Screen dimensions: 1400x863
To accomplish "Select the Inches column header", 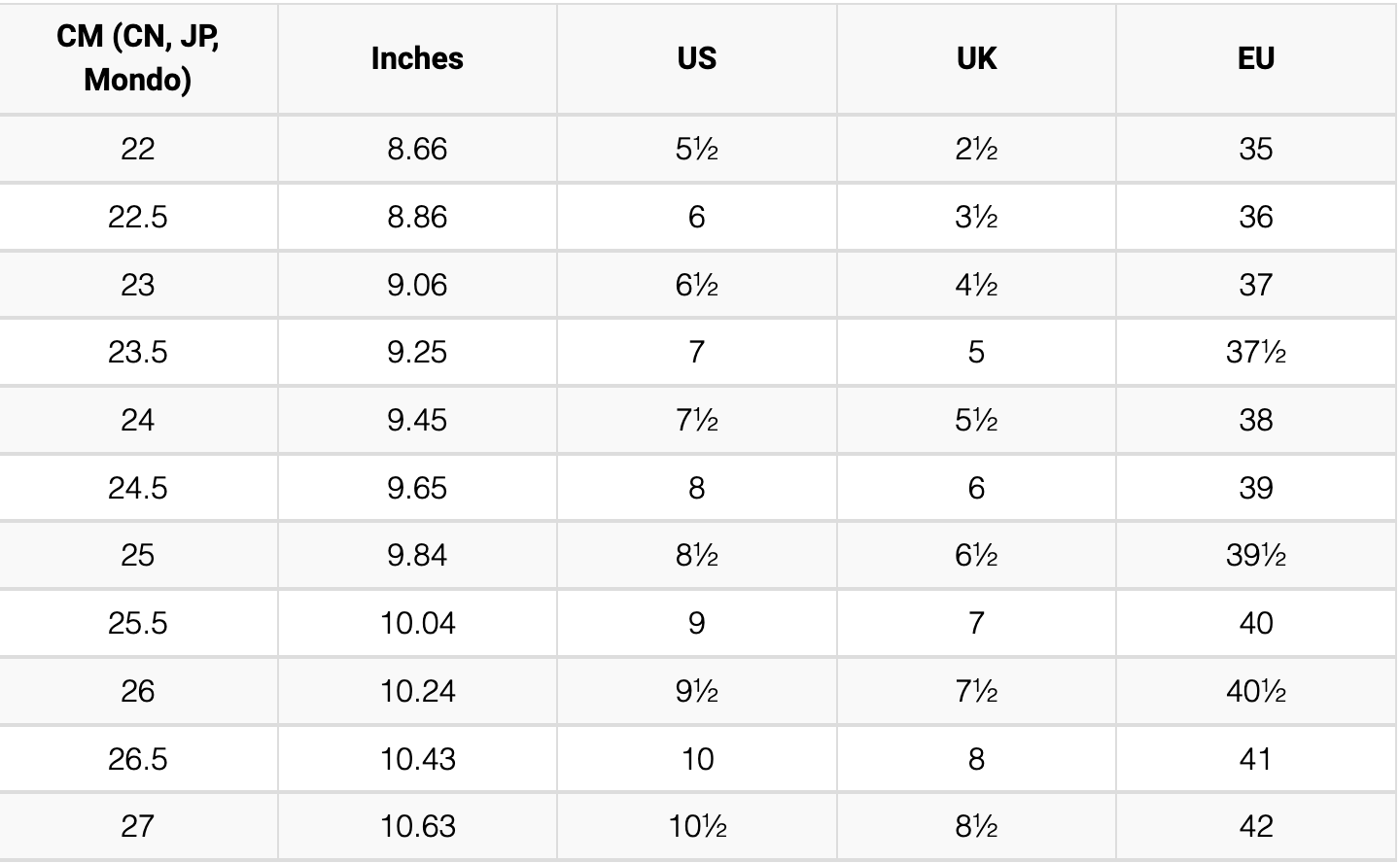I will [x=417, y=58].
